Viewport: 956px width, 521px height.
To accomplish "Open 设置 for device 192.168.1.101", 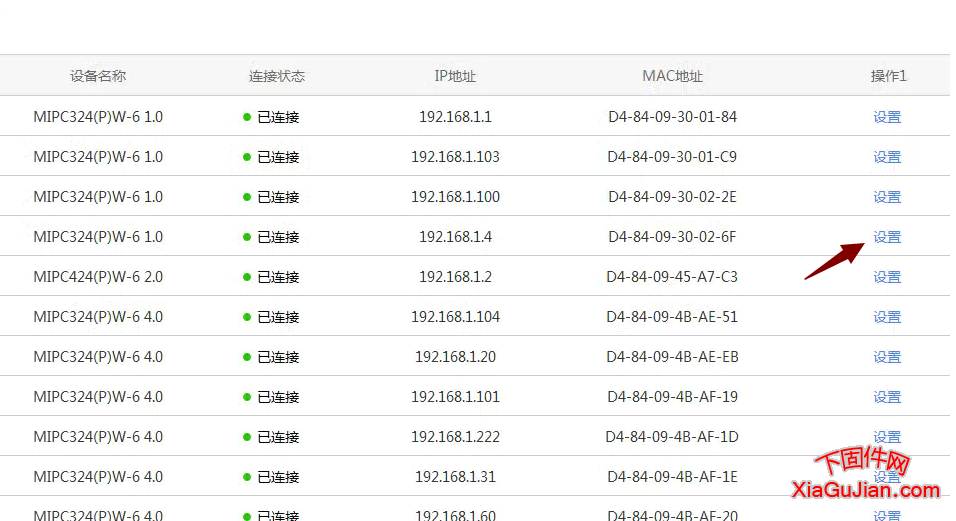I will tap(886, 397).
